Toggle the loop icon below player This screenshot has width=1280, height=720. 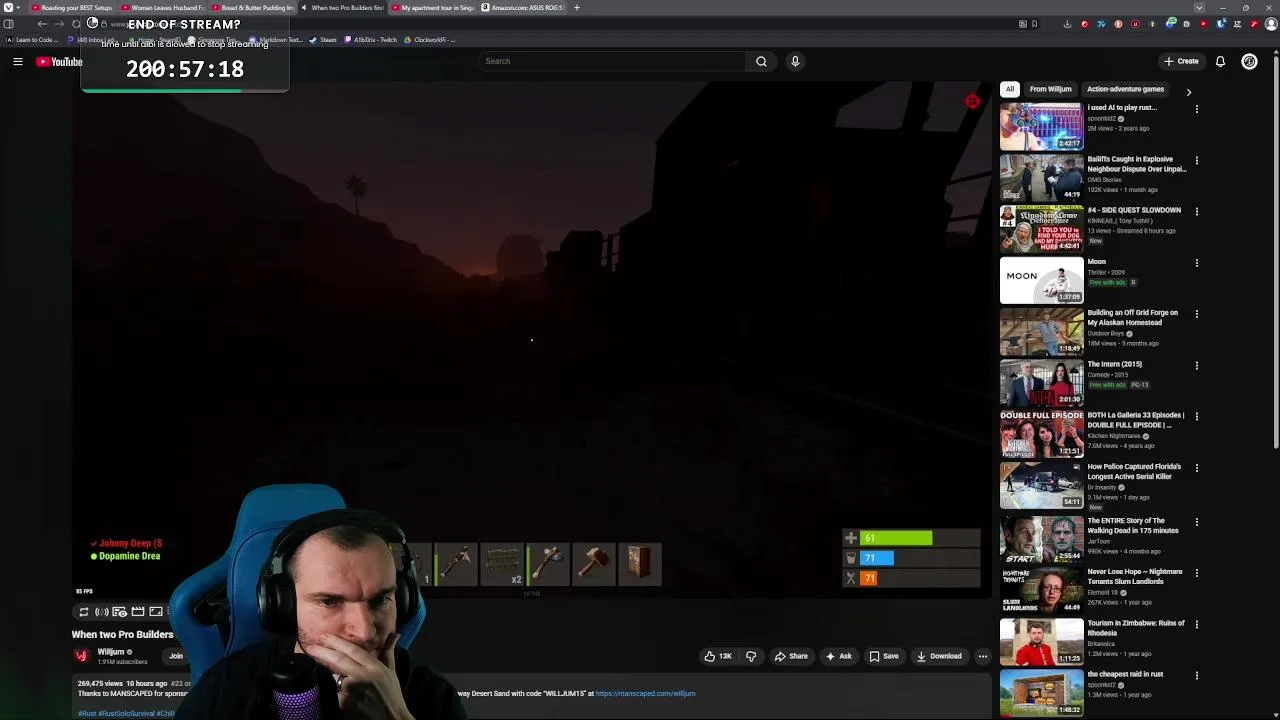coord(84,612)
